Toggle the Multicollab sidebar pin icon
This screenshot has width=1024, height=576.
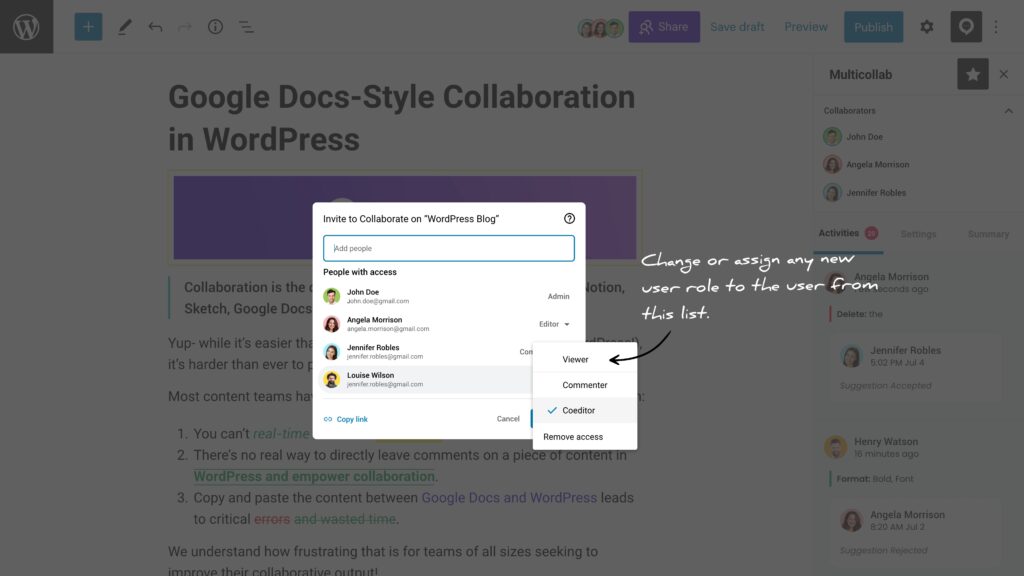(966, 27)
